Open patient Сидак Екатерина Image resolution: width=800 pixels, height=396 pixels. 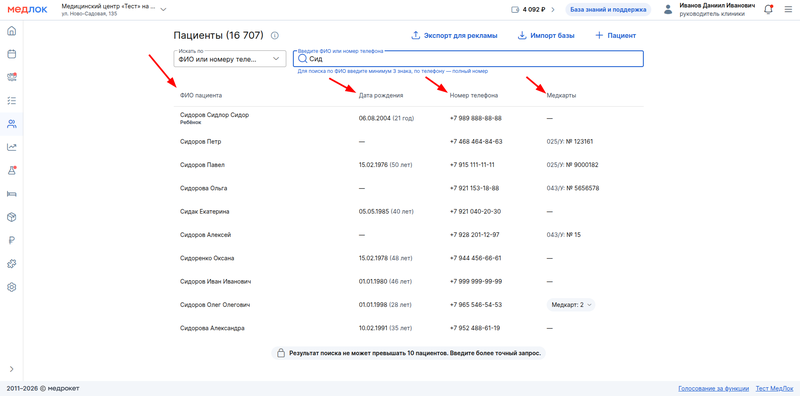pyautogui.click(x=205, y=211)
